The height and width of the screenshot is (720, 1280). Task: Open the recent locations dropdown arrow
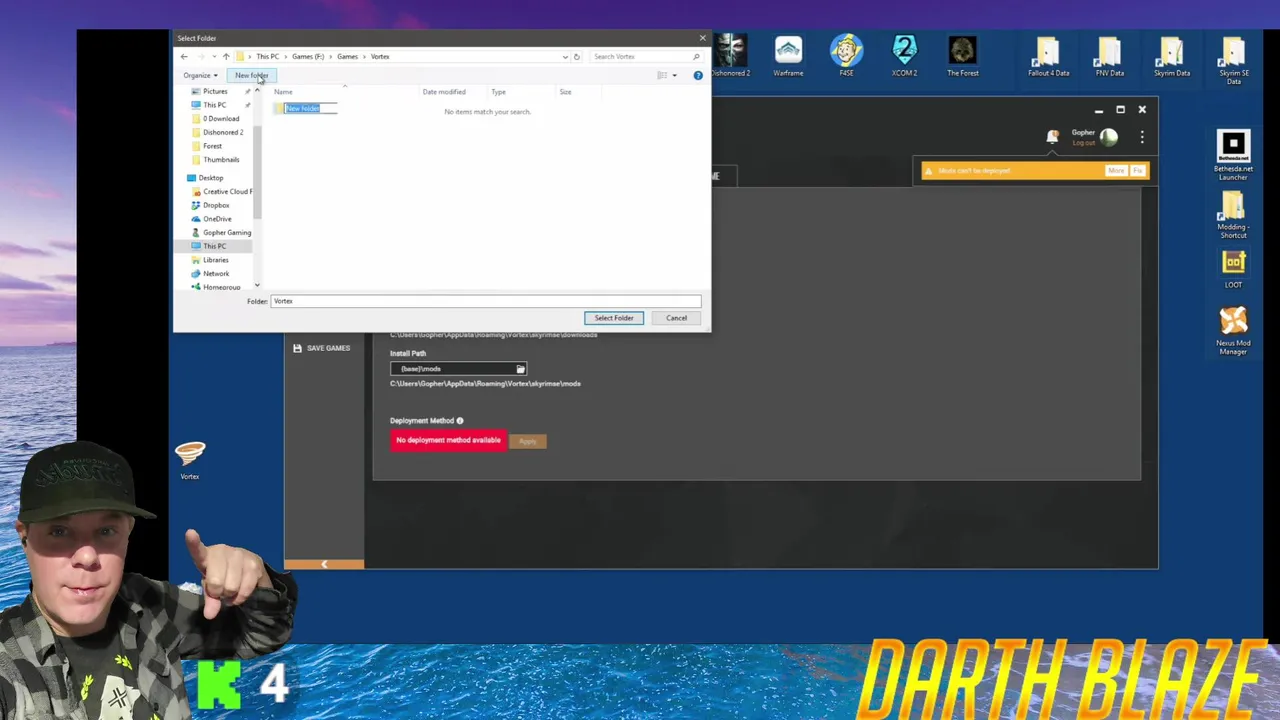pyautogui.click(x=214, y=56)
